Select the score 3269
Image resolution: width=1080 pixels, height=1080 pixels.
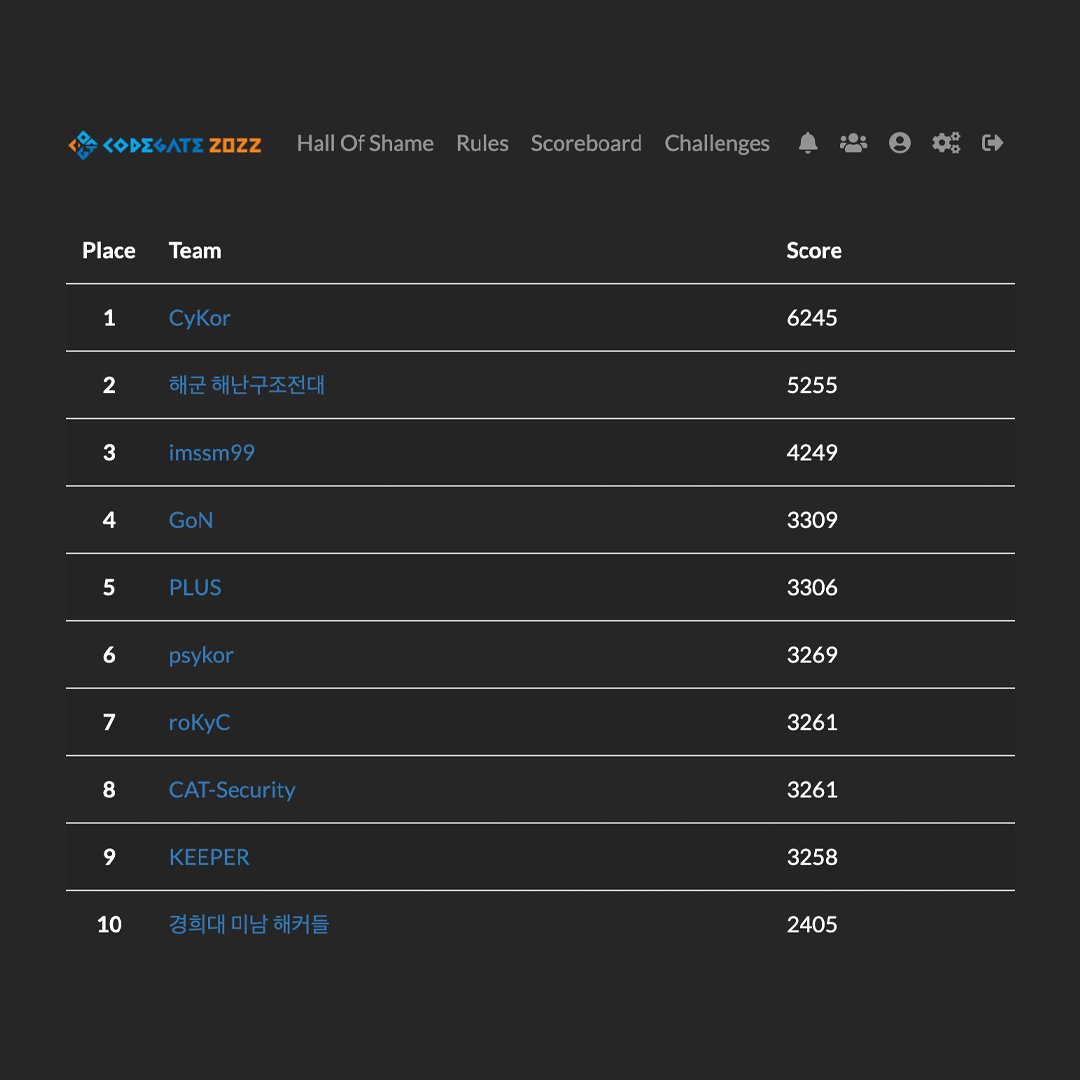click(812, 655)
